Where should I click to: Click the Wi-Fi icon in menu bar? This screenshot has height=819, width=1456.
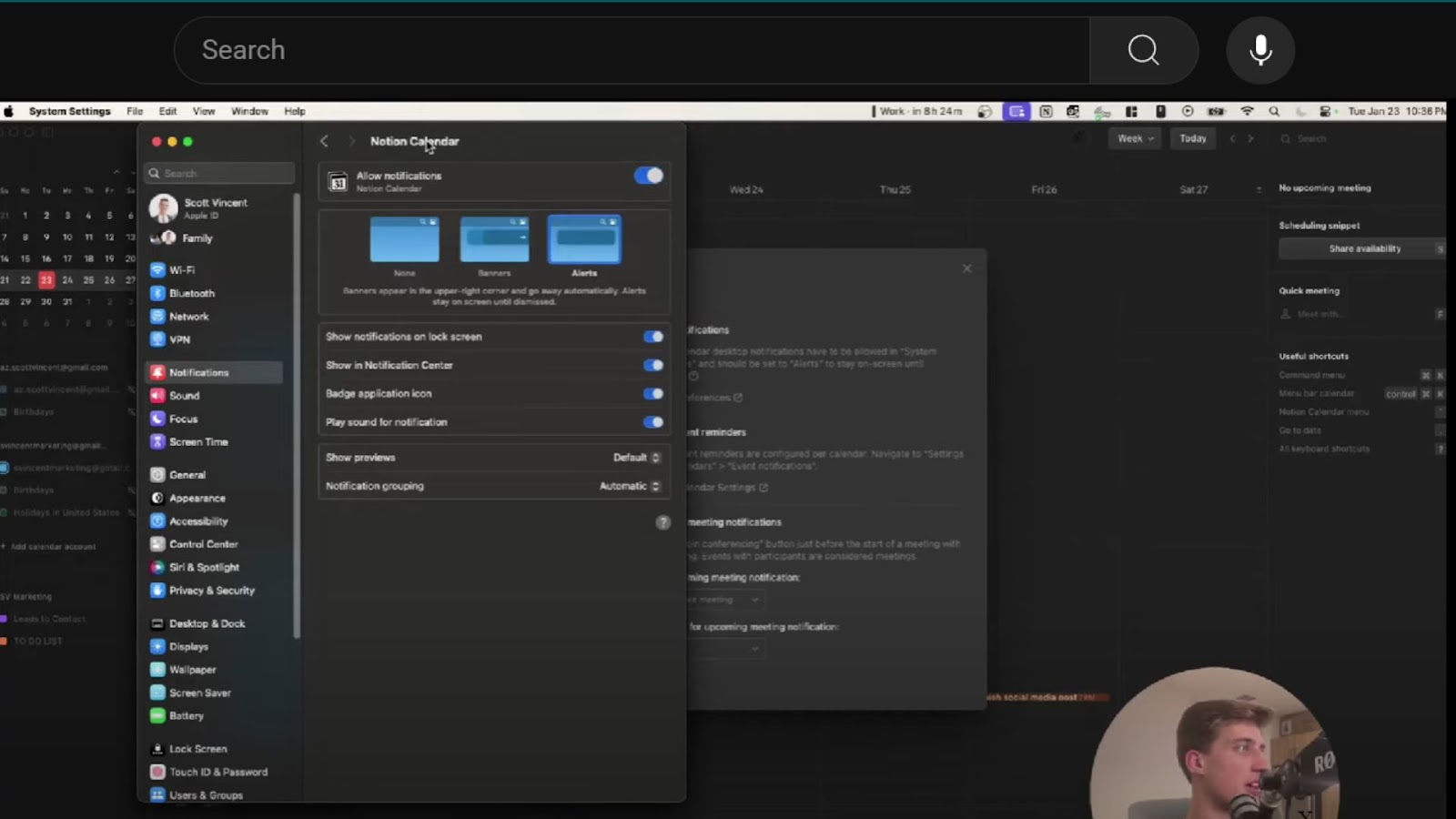point(1248,111)
